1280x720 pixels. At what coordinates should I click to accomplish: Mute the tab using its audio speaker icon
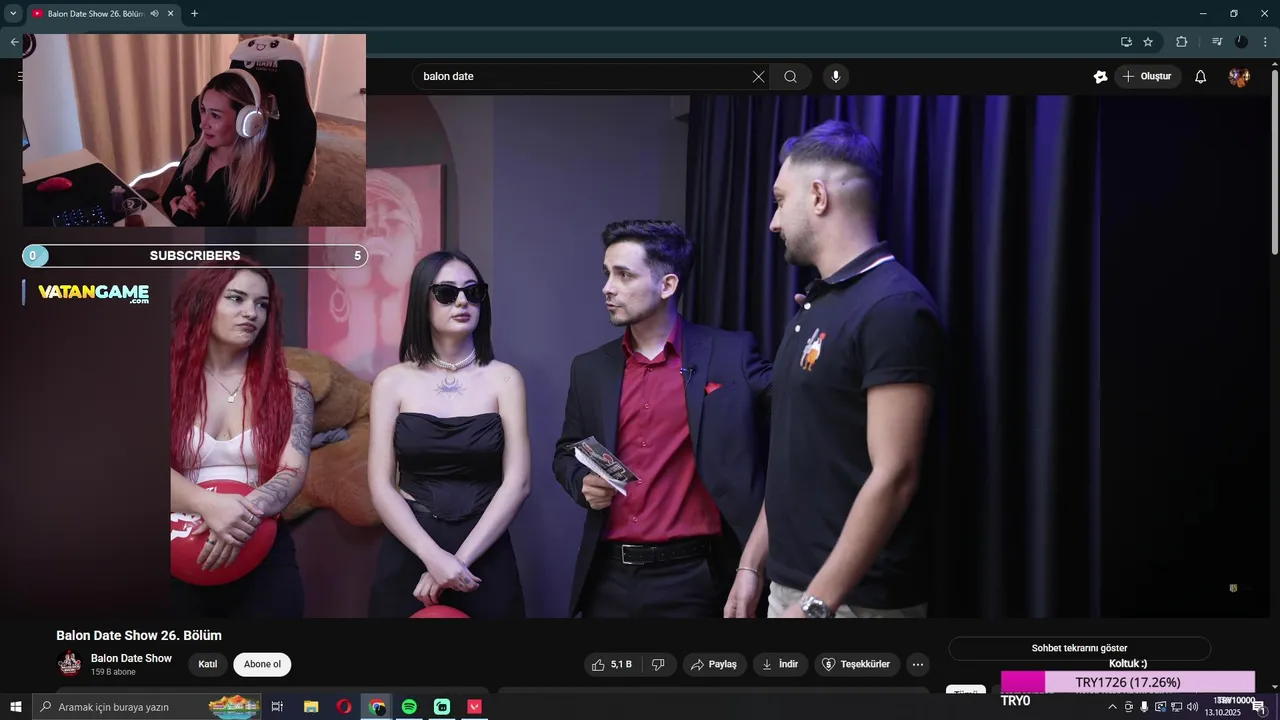coord(154,14)
